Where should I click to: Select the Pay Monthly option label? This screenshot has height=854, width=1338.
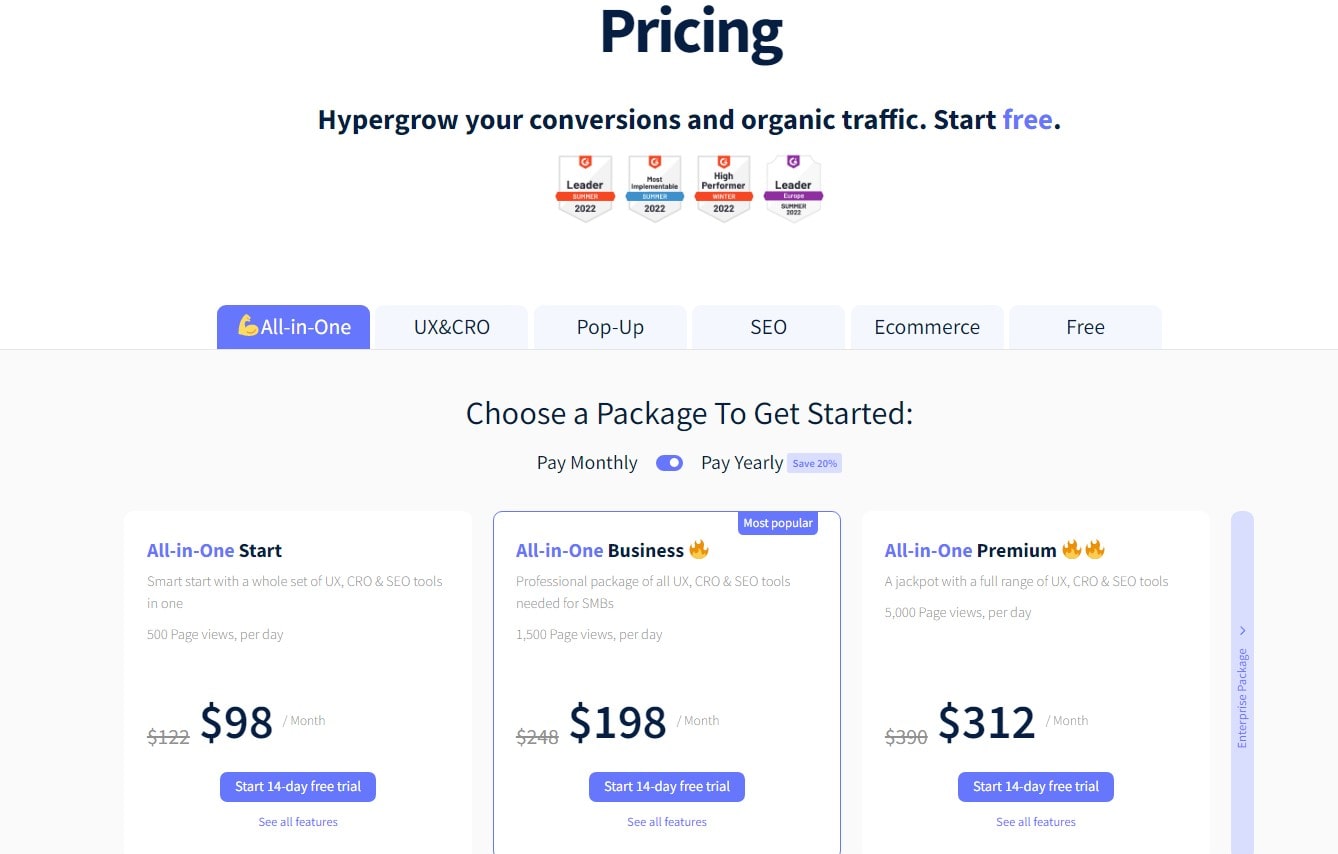(x=587, y=463)
